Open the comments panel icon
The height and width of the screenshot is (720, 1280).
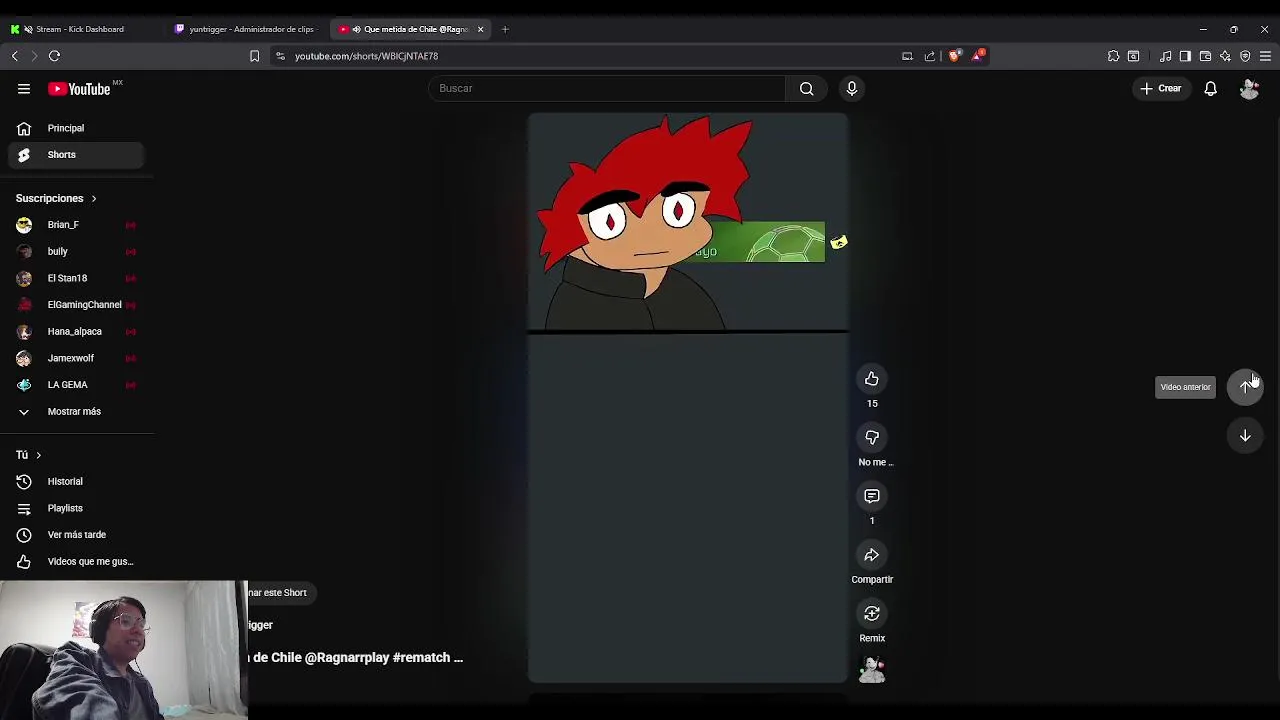point(872,496)
